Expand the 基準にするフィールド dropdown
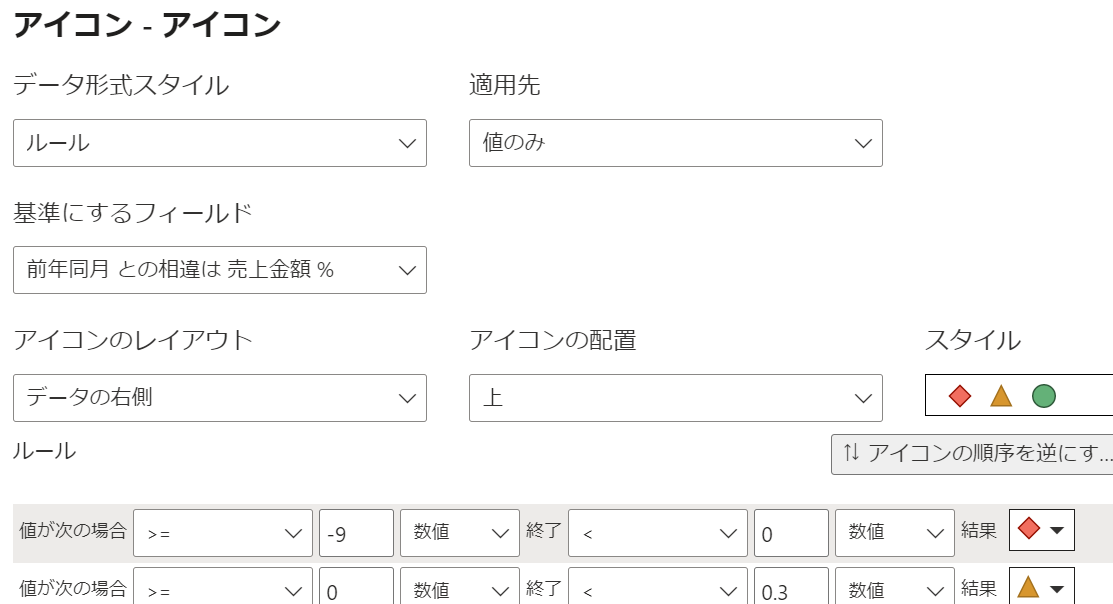The width and height of the screenshot is (1113, 604). pyautogui.click(x=220, y=270)
